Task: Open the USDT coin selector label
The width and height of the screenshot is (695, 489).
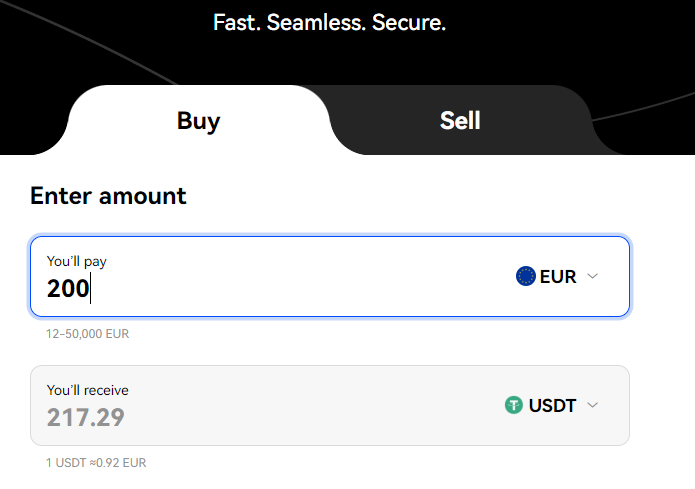Action: click(552, 406)
